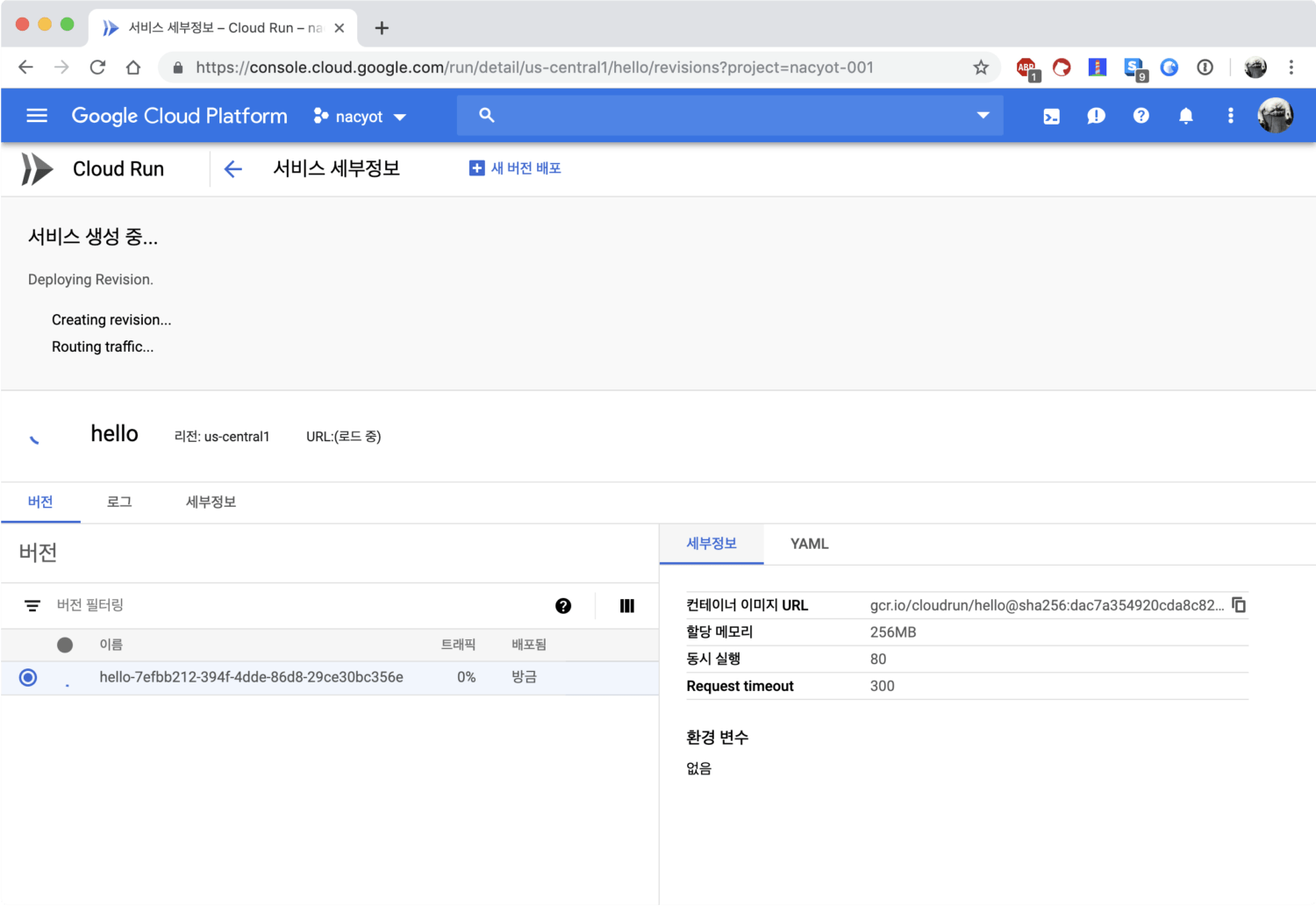Go back with the service details arrow
This screenshot has height=906, width=1316.
pyautogui.click(x=232, y=169)
